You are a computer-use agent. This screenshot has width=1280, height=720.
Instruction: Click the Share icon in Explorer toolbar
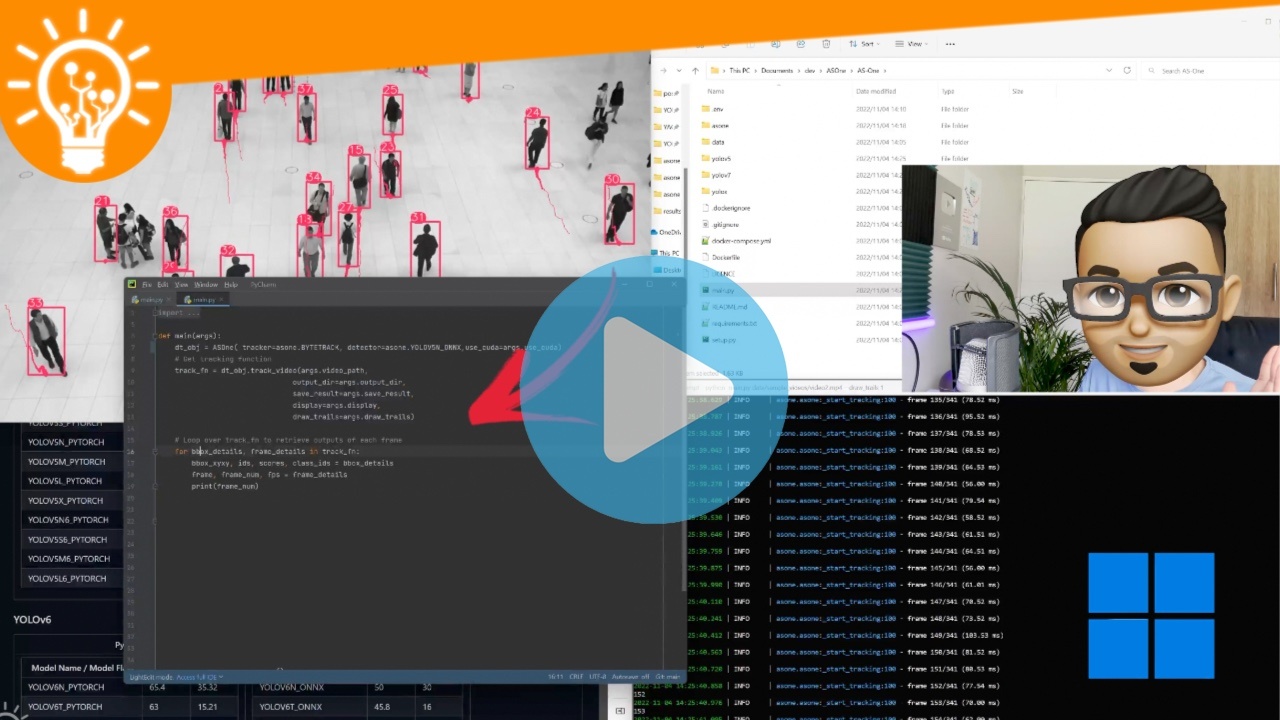[x=799, y=44]
